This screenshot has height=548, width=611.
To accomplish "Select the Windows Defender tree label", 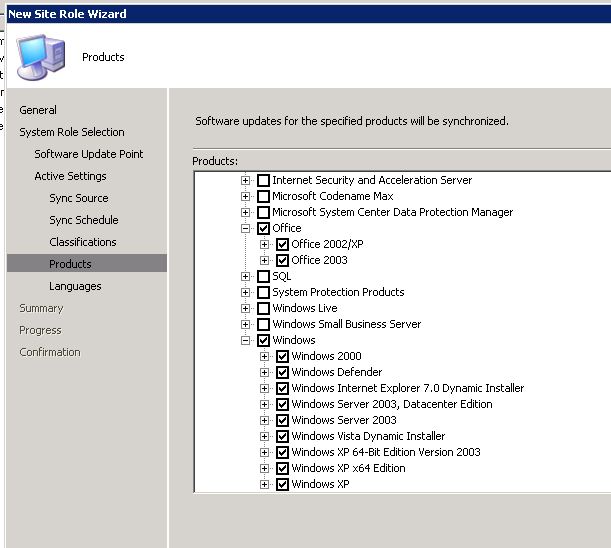I will [x=337, y=372].
